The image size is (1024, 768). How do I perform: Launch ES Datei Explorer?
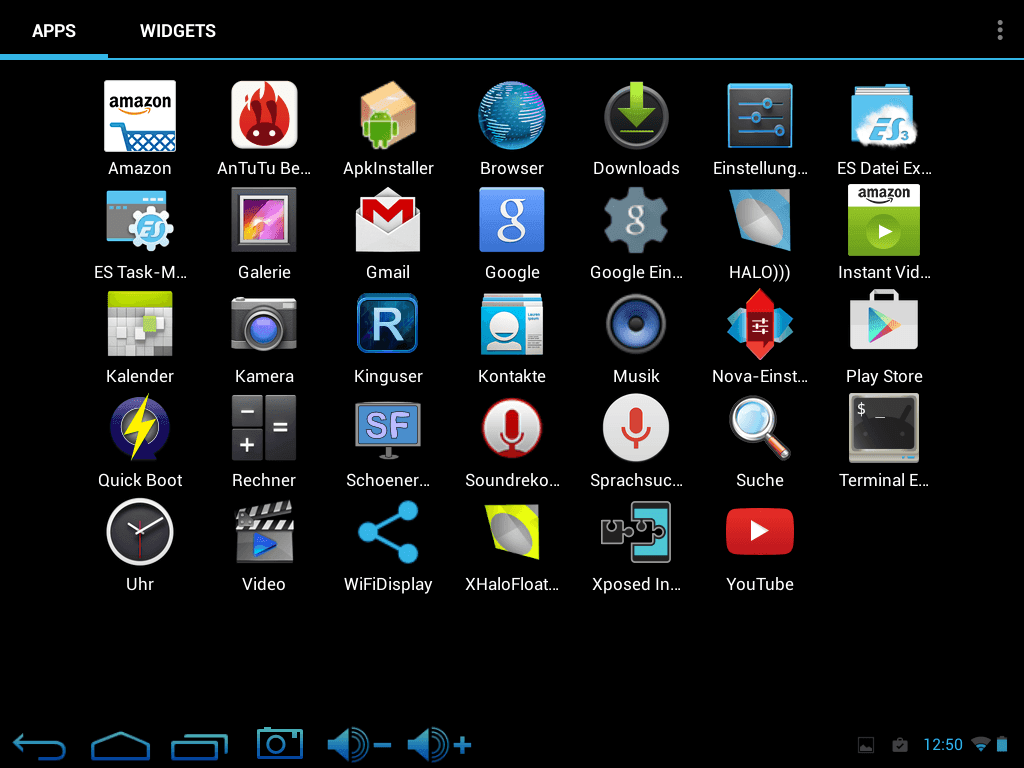[x=884, y=116]
